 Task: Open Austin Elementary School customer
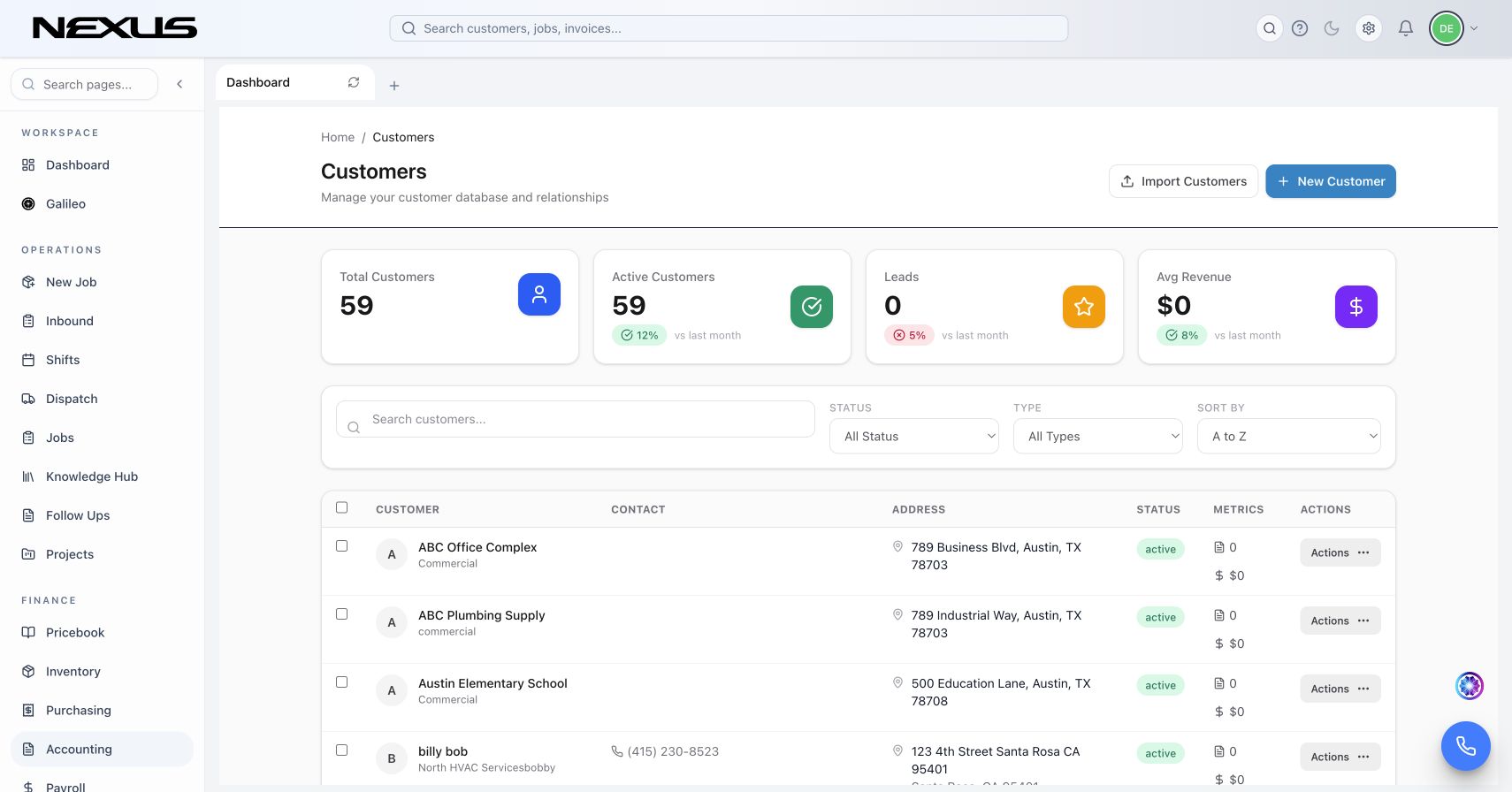493,683
